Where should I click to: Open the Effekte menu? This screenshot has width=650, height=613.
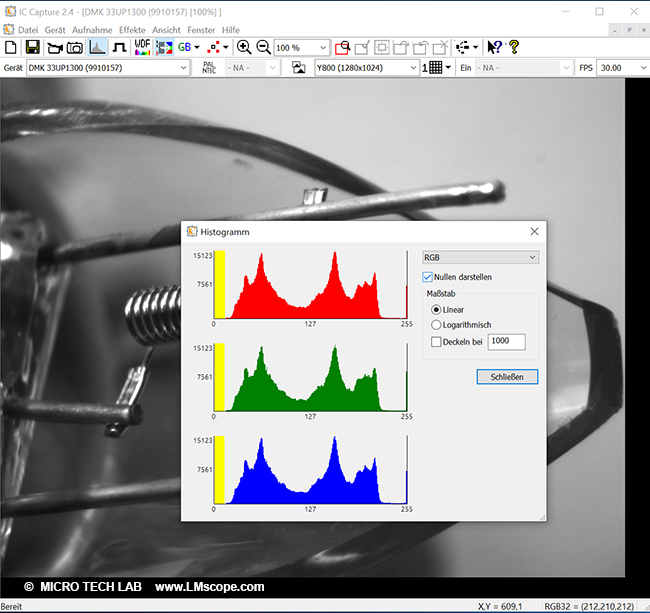coord(132,30)
